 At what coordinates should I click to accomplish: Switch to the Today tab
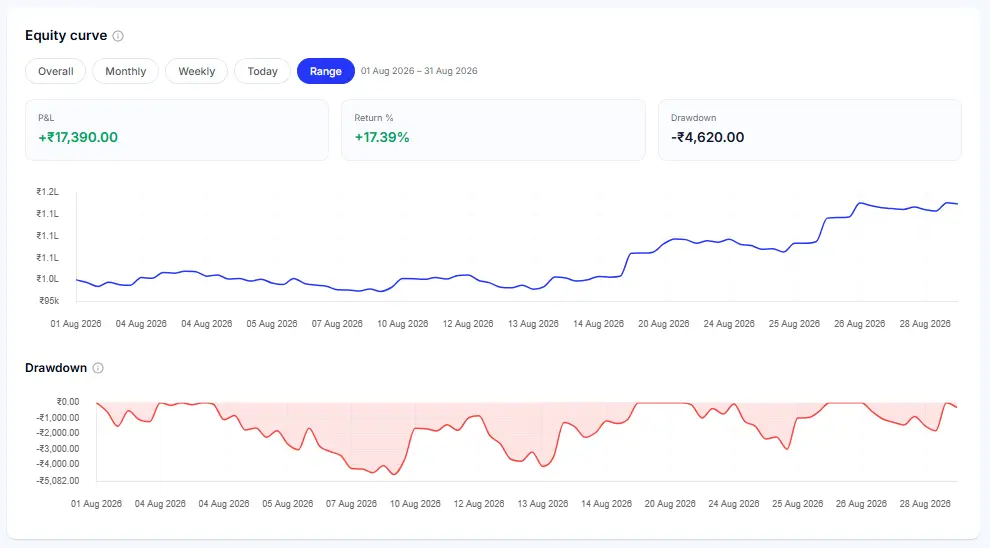(263, 71)
